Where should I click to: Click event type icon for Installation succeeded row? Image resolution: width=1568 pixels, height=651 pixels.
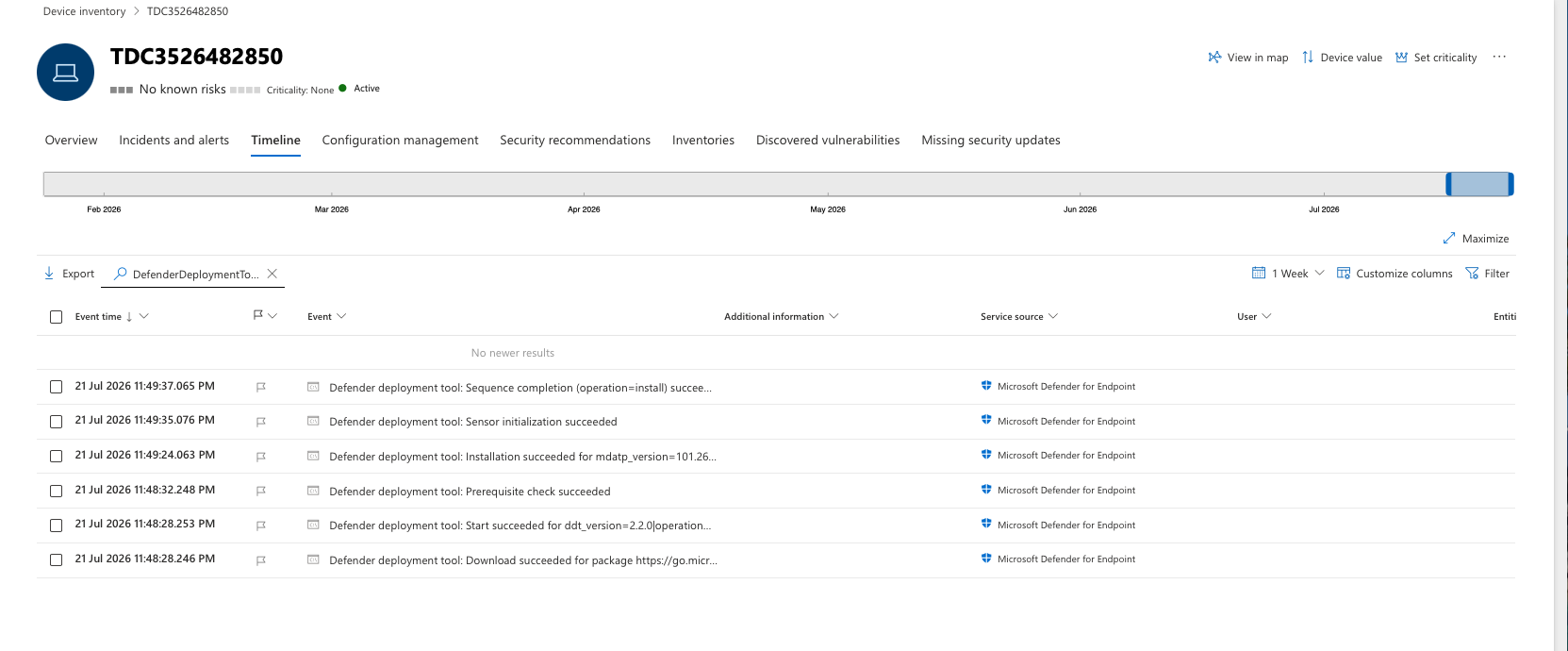coord(313,456)
